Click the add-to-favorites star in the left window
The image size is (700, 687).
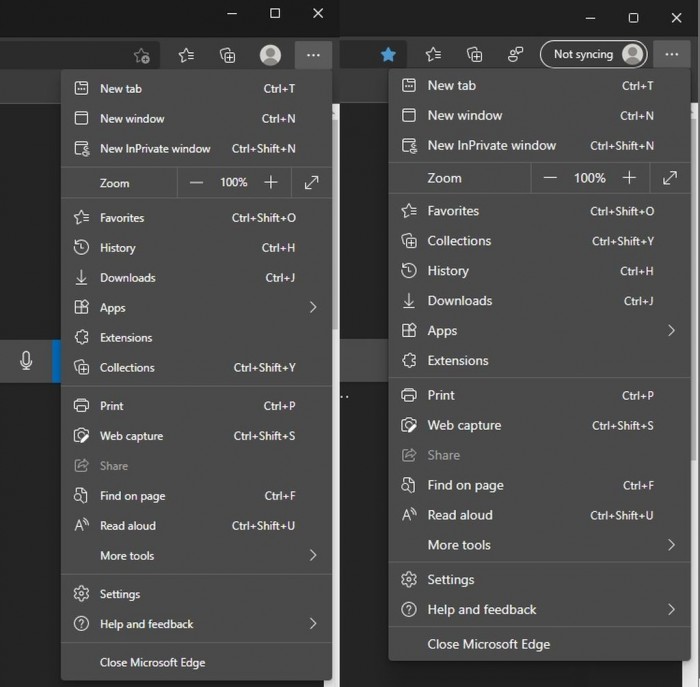[x=142, y=56]
